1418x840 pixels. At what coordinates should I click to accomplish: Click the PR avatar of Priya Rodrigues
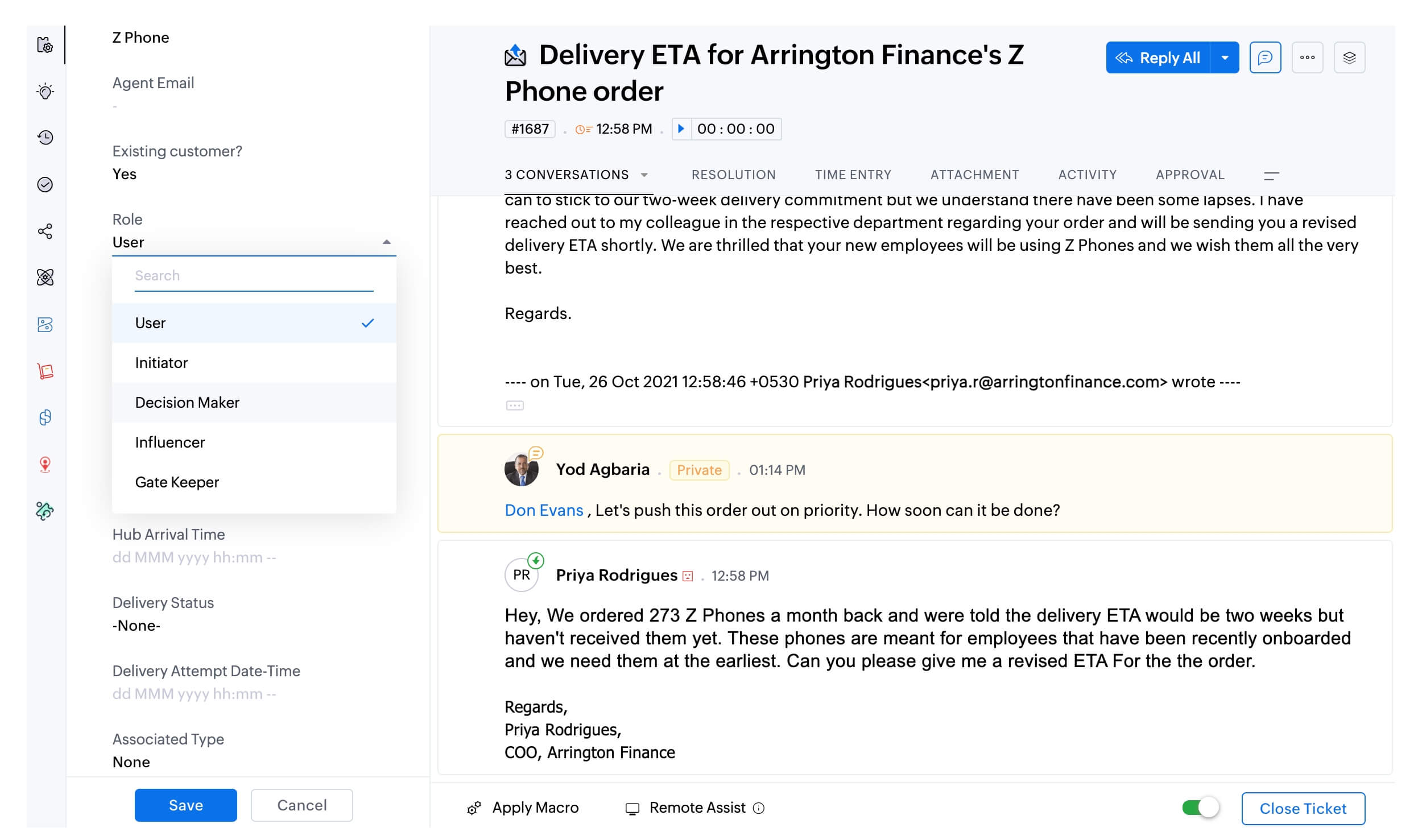click(x=522, y=575)
